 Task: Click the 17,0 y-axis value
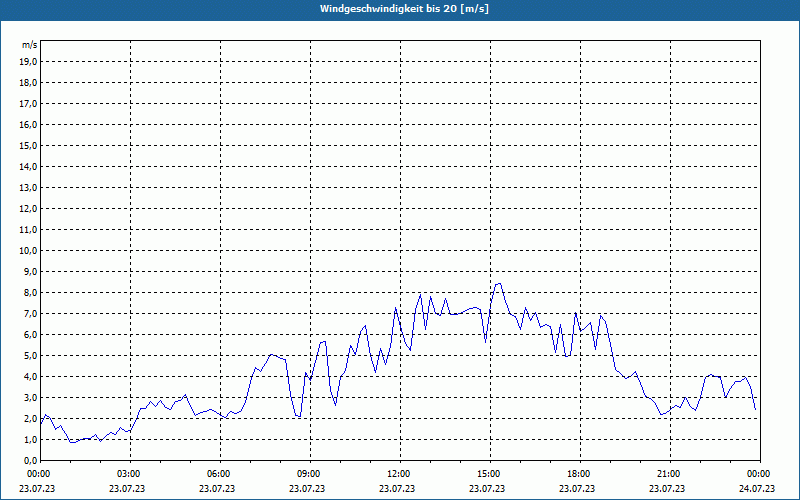pos(29,104)
